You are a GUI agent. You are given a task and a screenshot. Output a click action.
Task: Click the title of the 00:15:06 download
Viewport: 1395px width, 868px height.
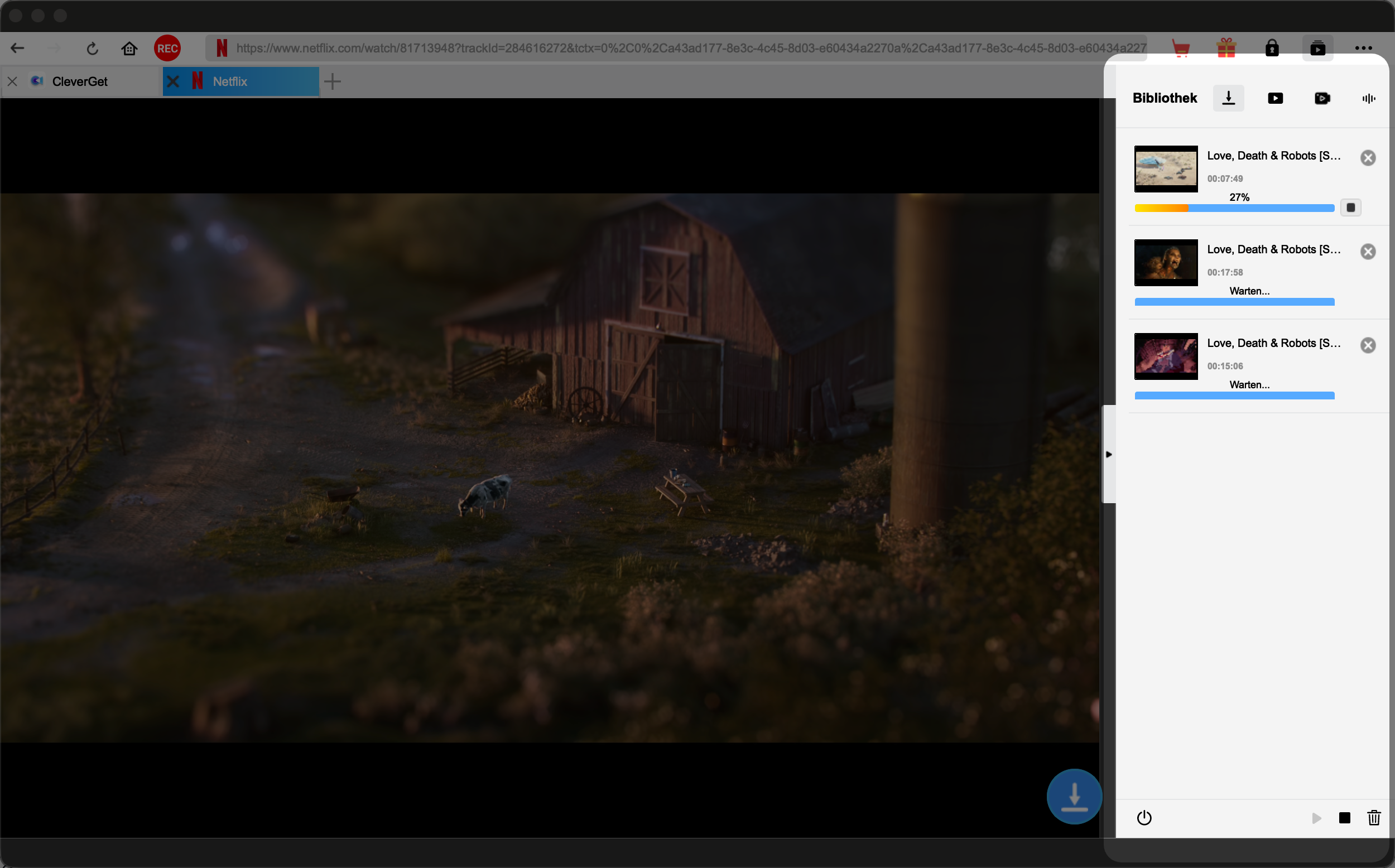(1274, 343)
